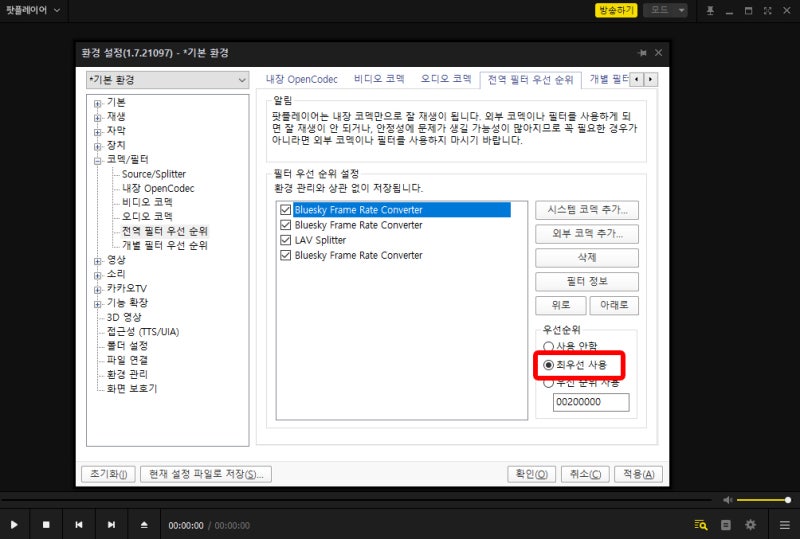The width and height of the screenshot is (800, 539).
Task: Open the 팟플레이어 main menu dropdown
Action: 33,10
